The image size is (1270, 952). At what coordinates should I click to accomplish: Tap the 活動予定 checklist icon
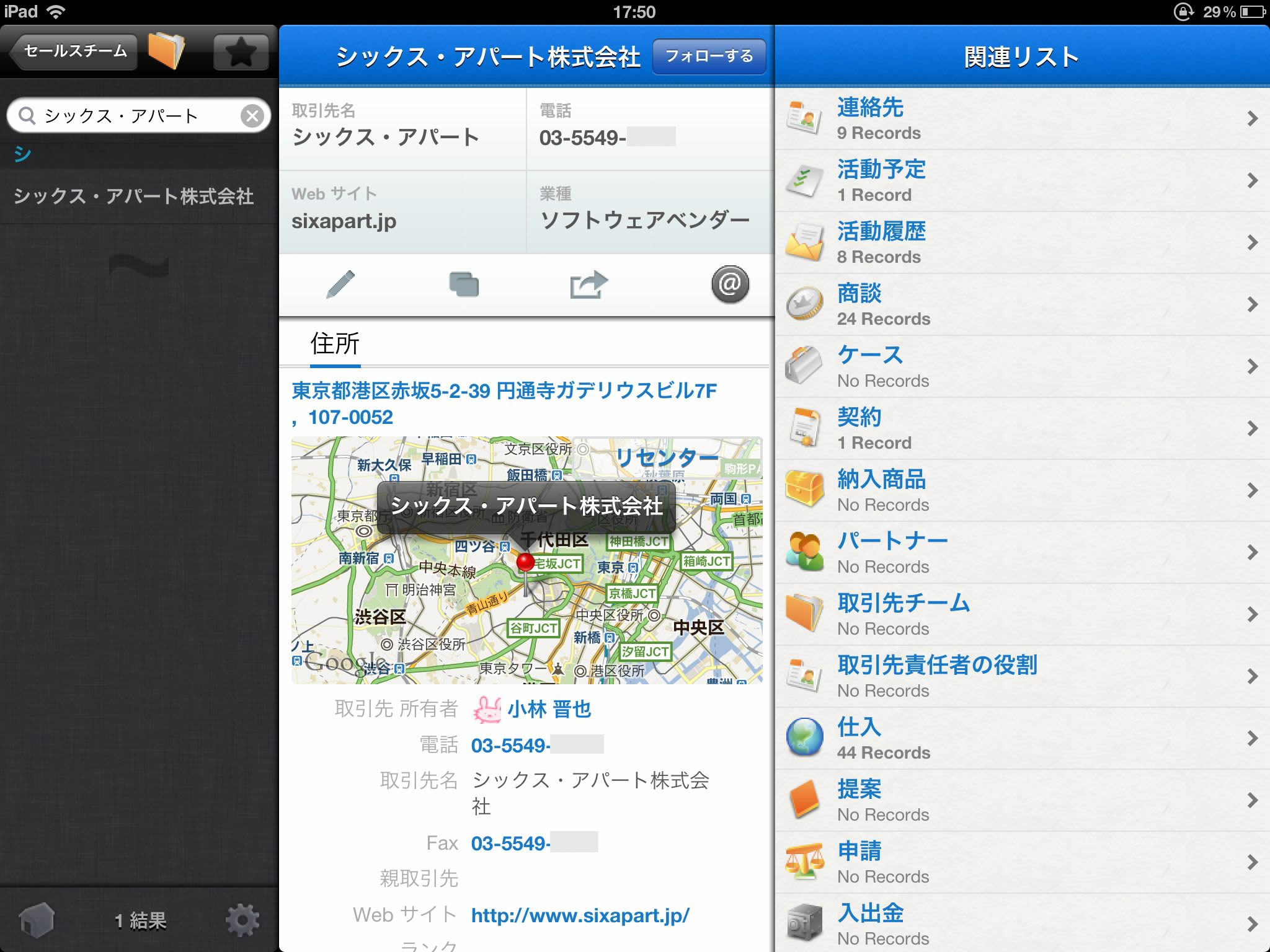[x=804, y=180]
